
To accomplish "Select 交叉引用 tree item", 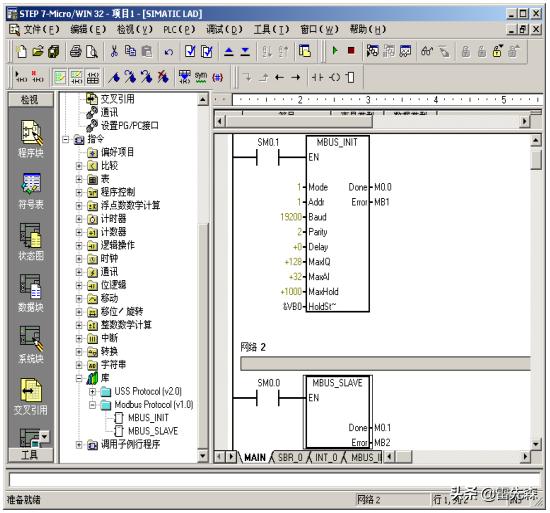I will point(118,99).
